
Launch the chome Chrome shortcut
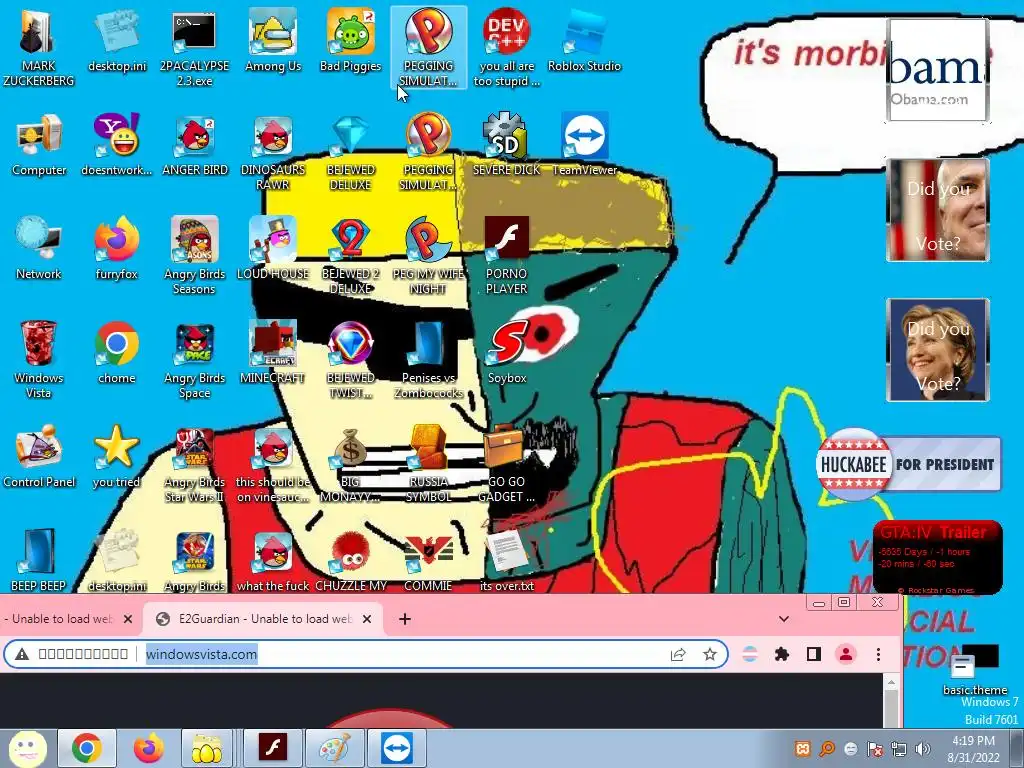[117, 353]
